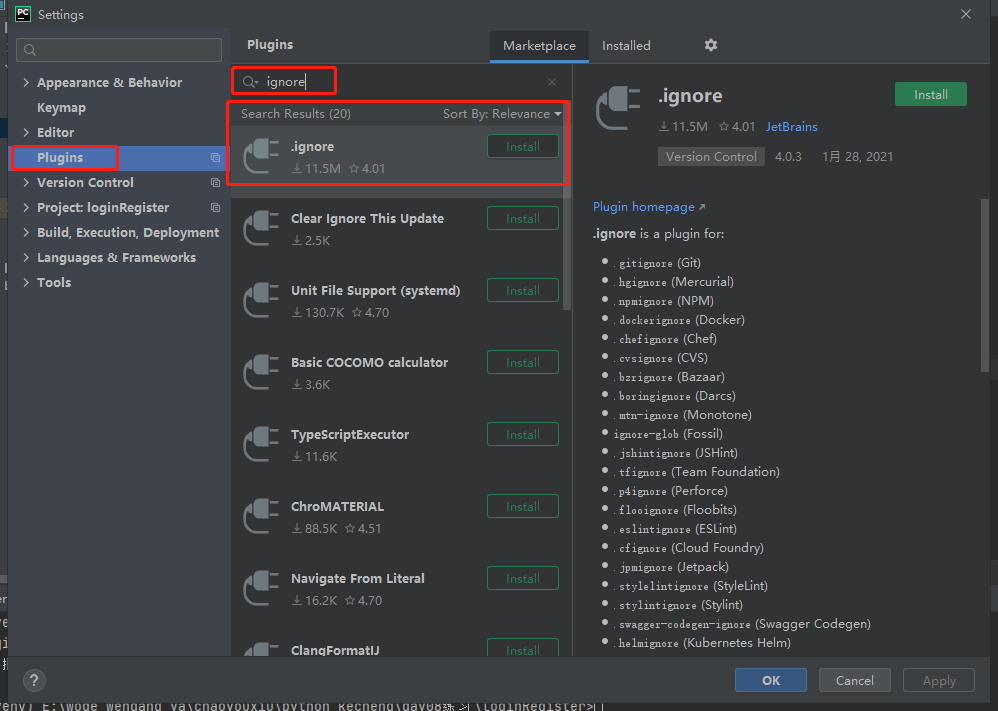
Task: Select Unit File Support (systemd) plugin title
Action: 376,291
